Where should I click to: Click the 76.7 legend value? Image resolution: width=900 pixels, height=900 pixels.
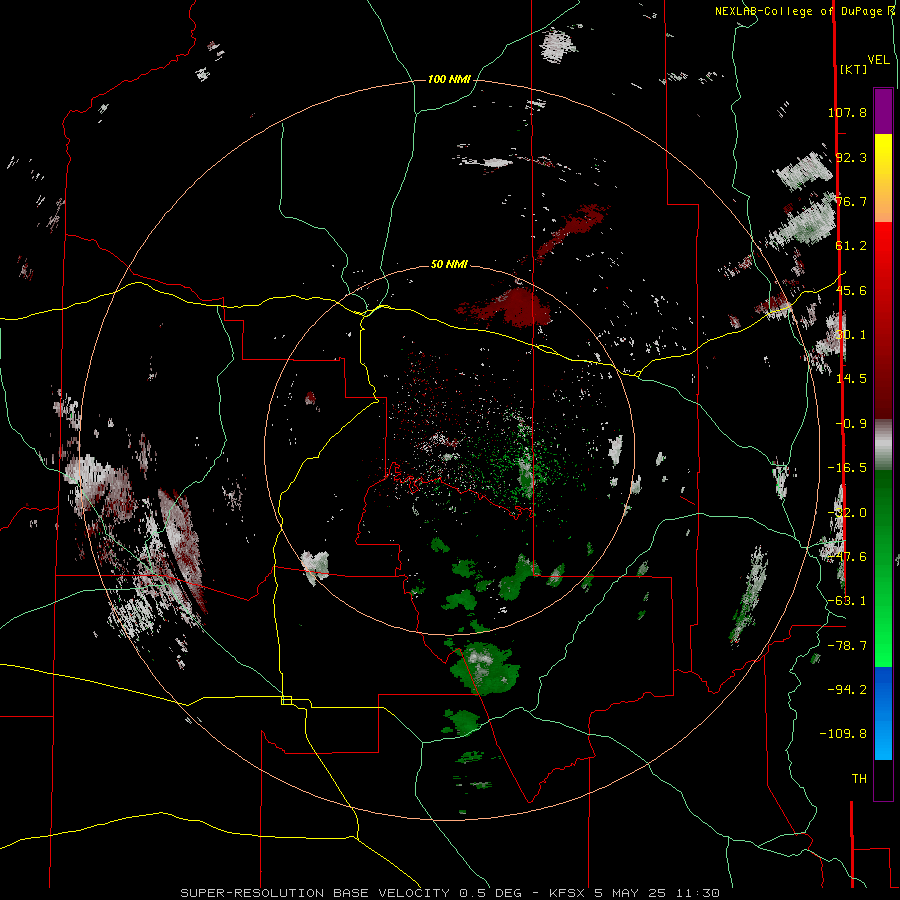click(x=851, y=201)
